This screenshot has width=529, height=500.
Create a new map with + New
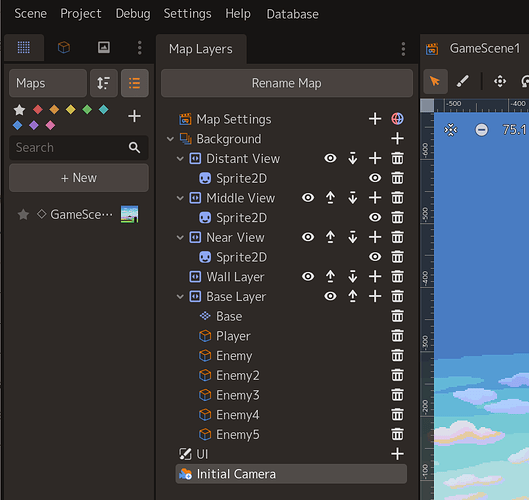pyautogui.click(x=79, y=178)
